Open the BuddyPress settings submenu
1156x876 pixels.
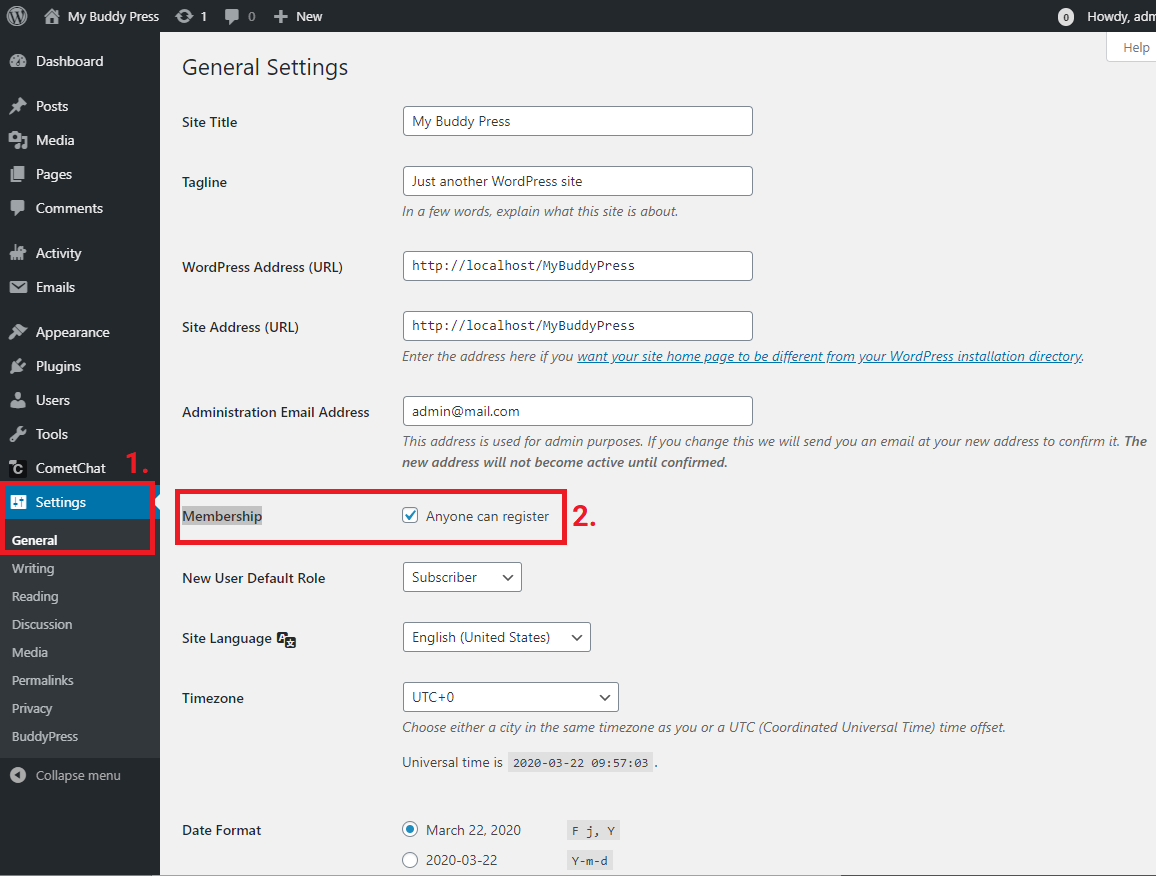(x=45, y=737)
